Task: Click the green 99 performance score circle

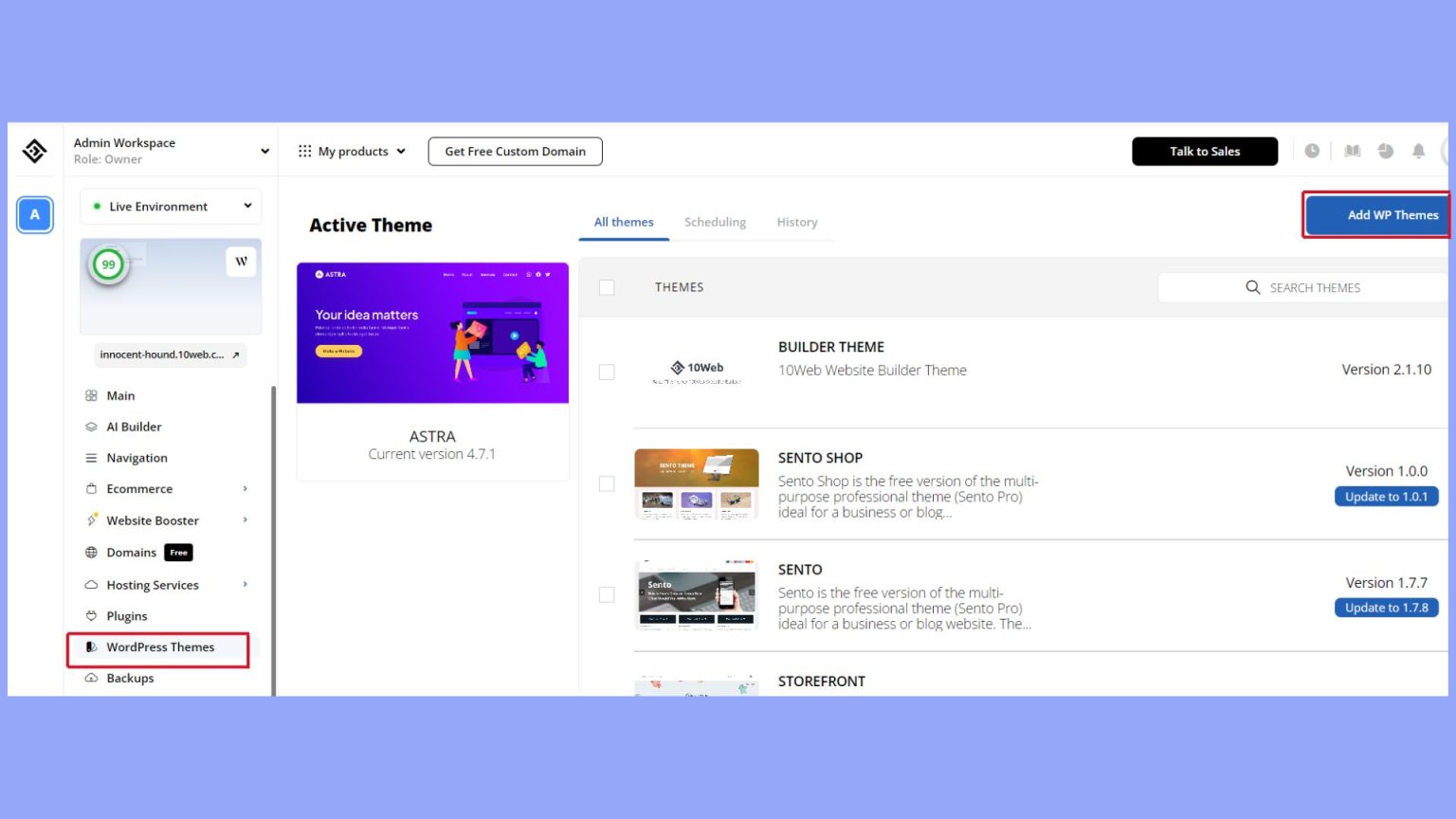Action: (x=108, y=264)
